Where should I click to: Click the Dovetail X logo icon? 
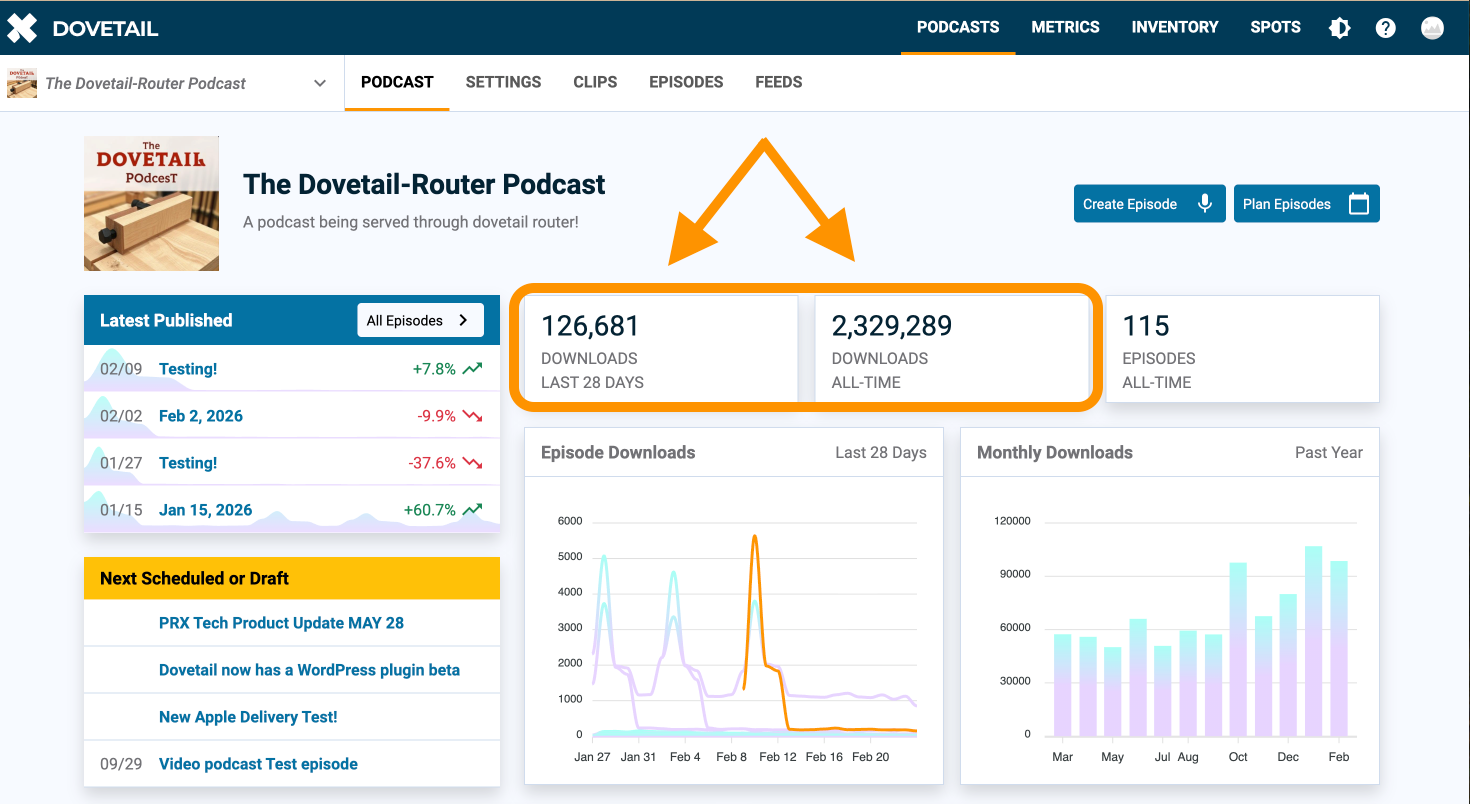[x=22, y=28]
